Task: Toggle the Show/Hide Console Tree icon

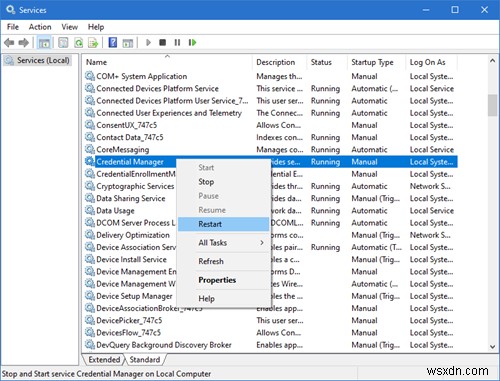Action: 44,43
